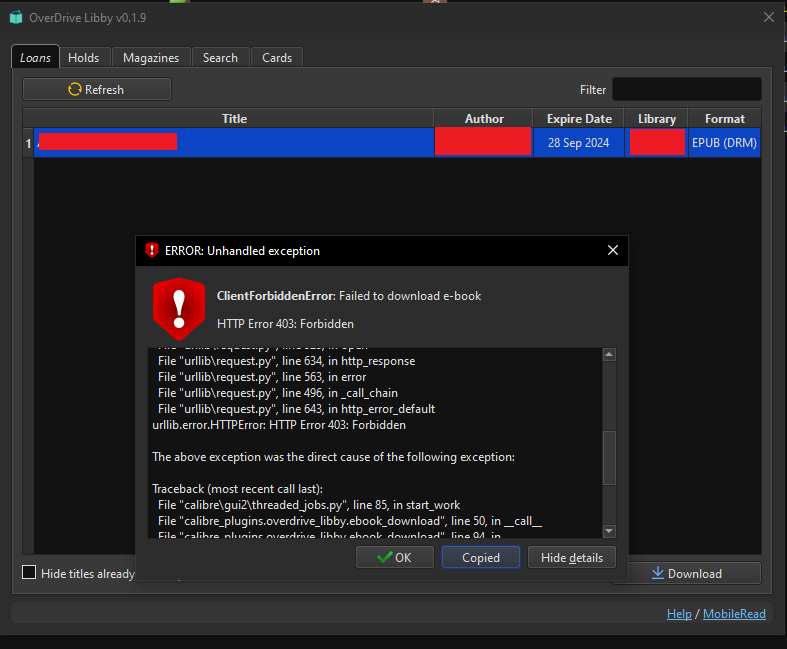Image resolution: width=787 pixels, height=649 pixels.
Task: Click the 'line 634, in http_response' traceback line
Action: click(x=287, y=361)
